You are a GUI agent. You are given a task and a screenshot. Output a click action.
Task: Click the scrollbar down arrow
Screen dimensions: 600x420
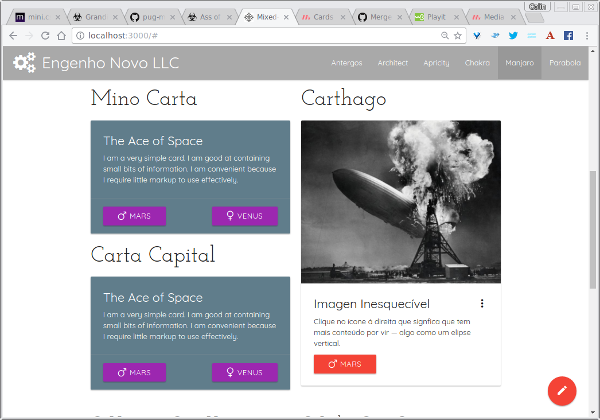pos(593,412)
